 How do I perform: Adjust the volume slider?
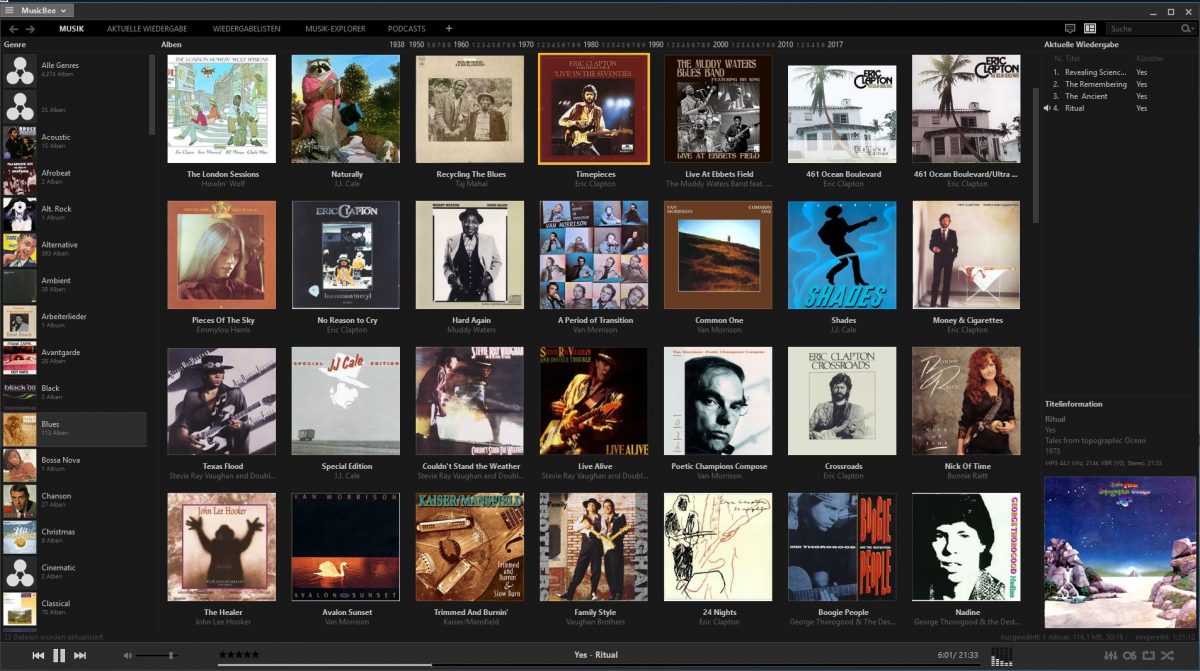171,655
